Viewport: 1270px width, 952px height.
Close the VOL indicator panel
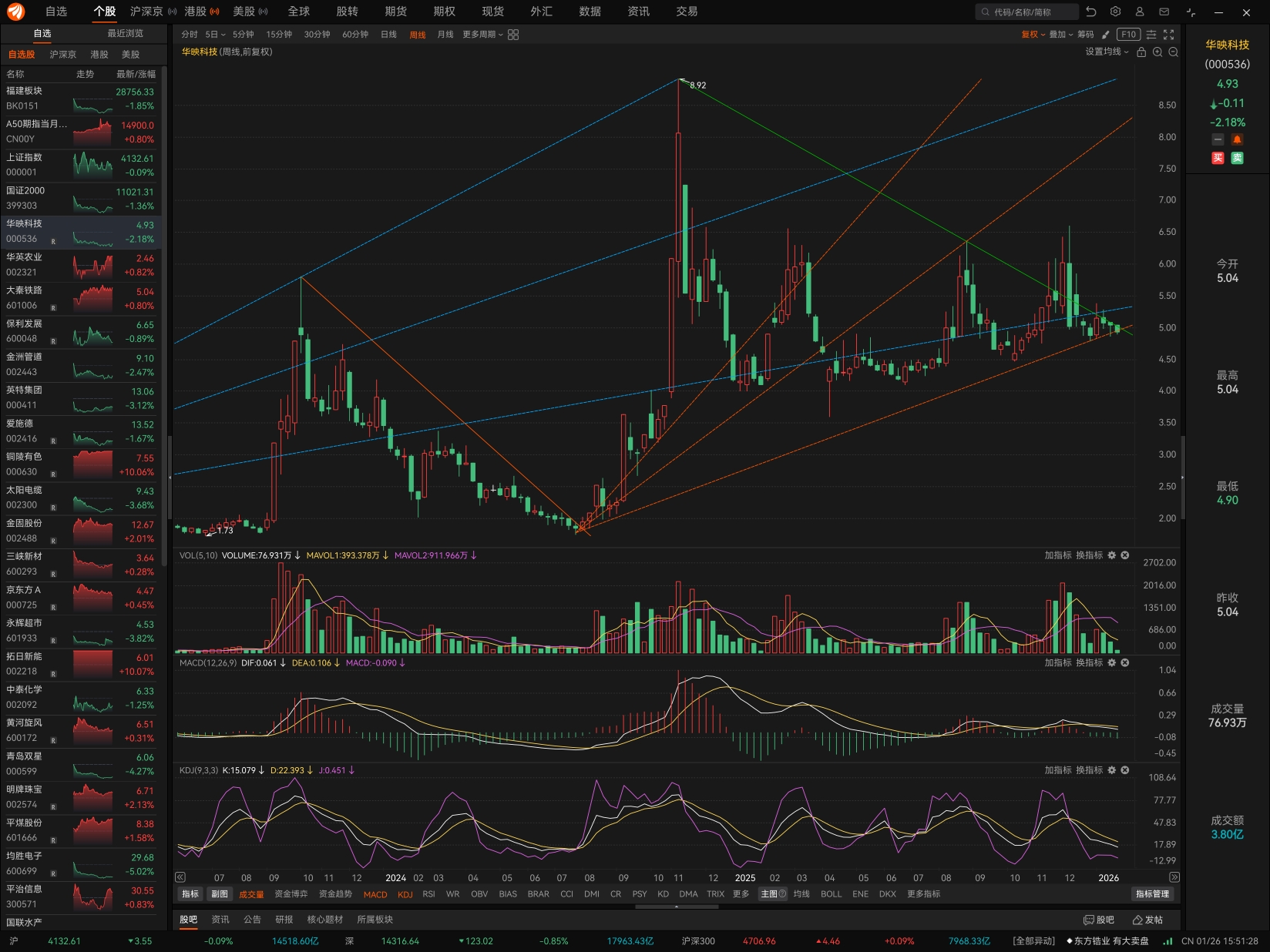tap(1125, 555)
